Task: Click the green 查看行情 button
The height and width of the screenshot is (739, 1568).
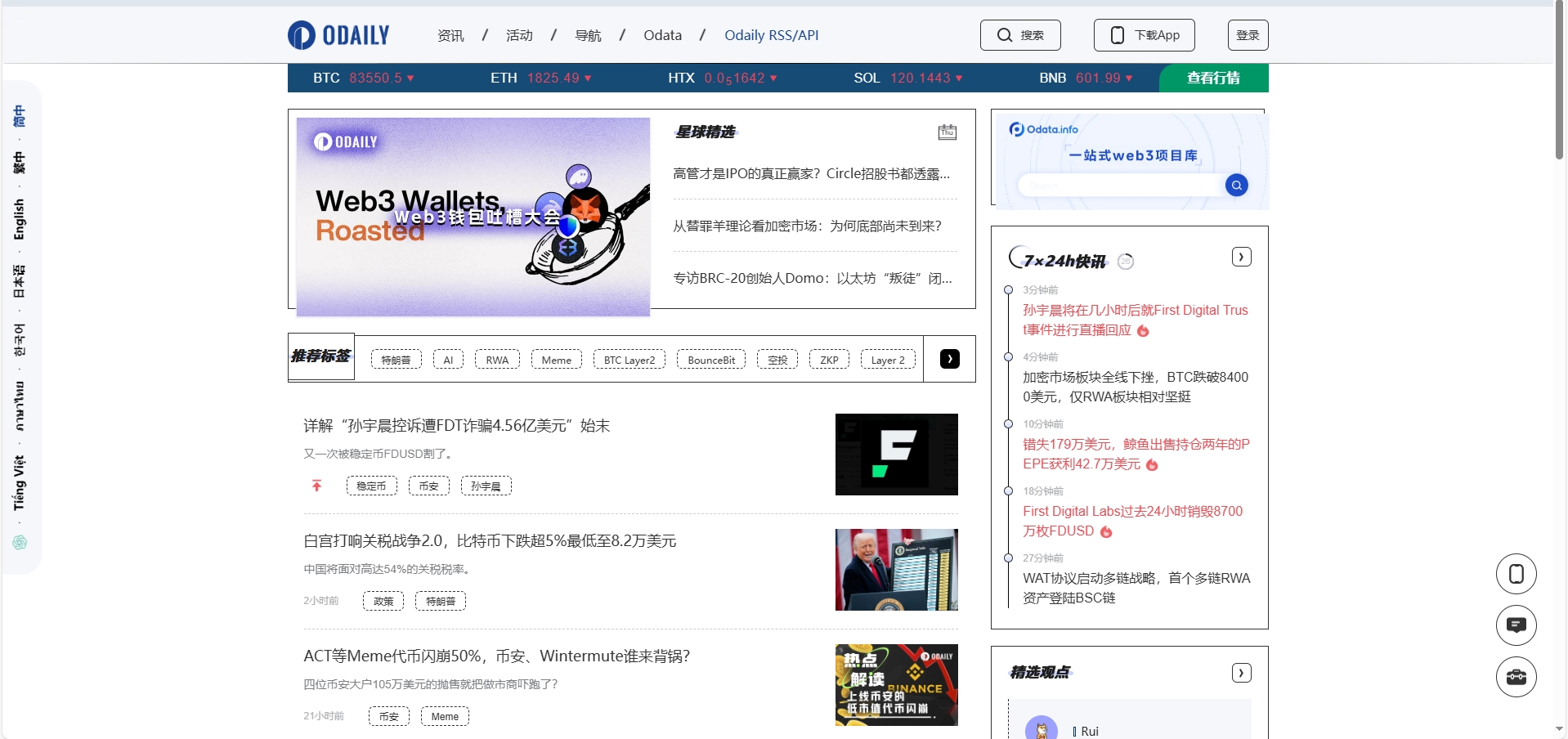Action: [1213, 78]
